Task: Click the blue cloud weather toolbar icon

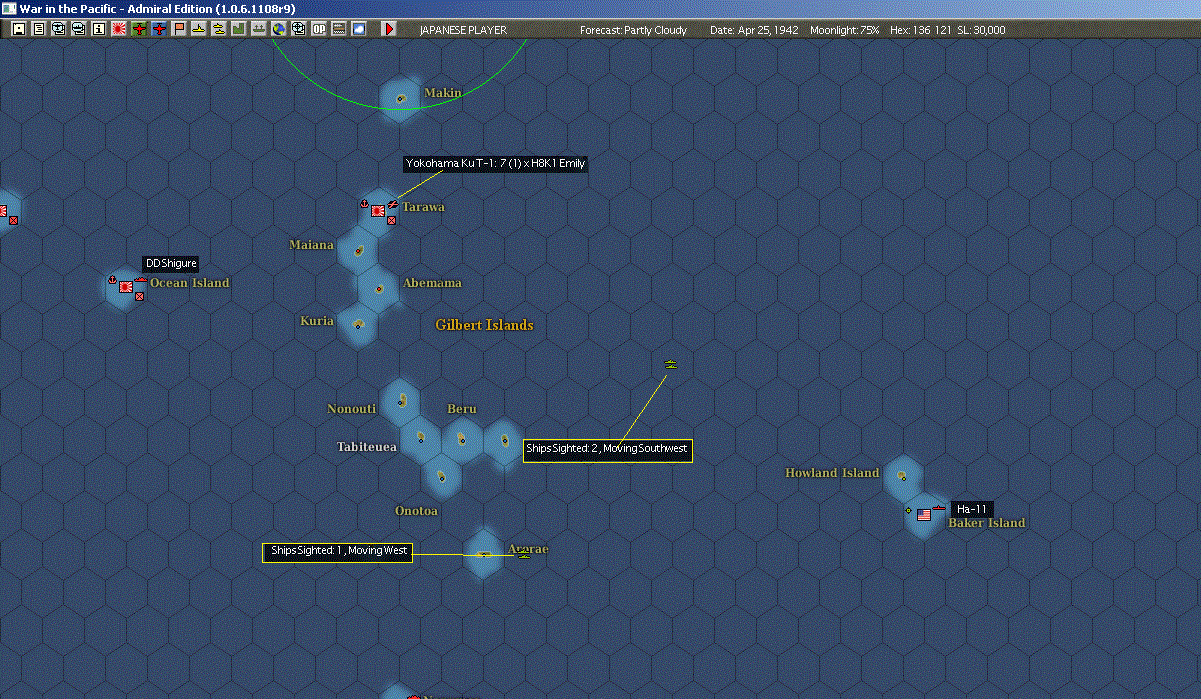Action: coord(359,29)
